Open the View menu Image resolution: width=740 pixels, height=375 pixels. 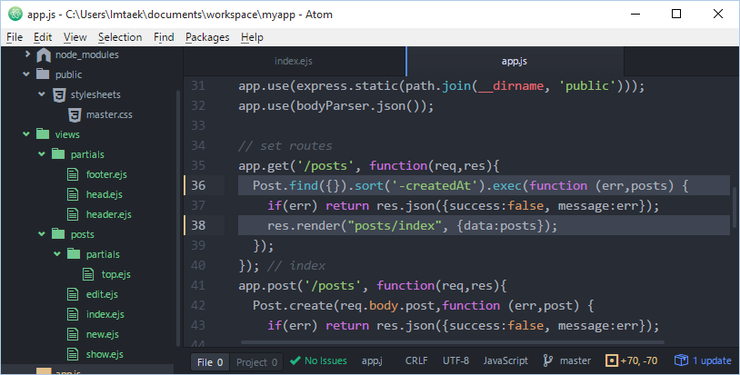[x=75, y=37]
